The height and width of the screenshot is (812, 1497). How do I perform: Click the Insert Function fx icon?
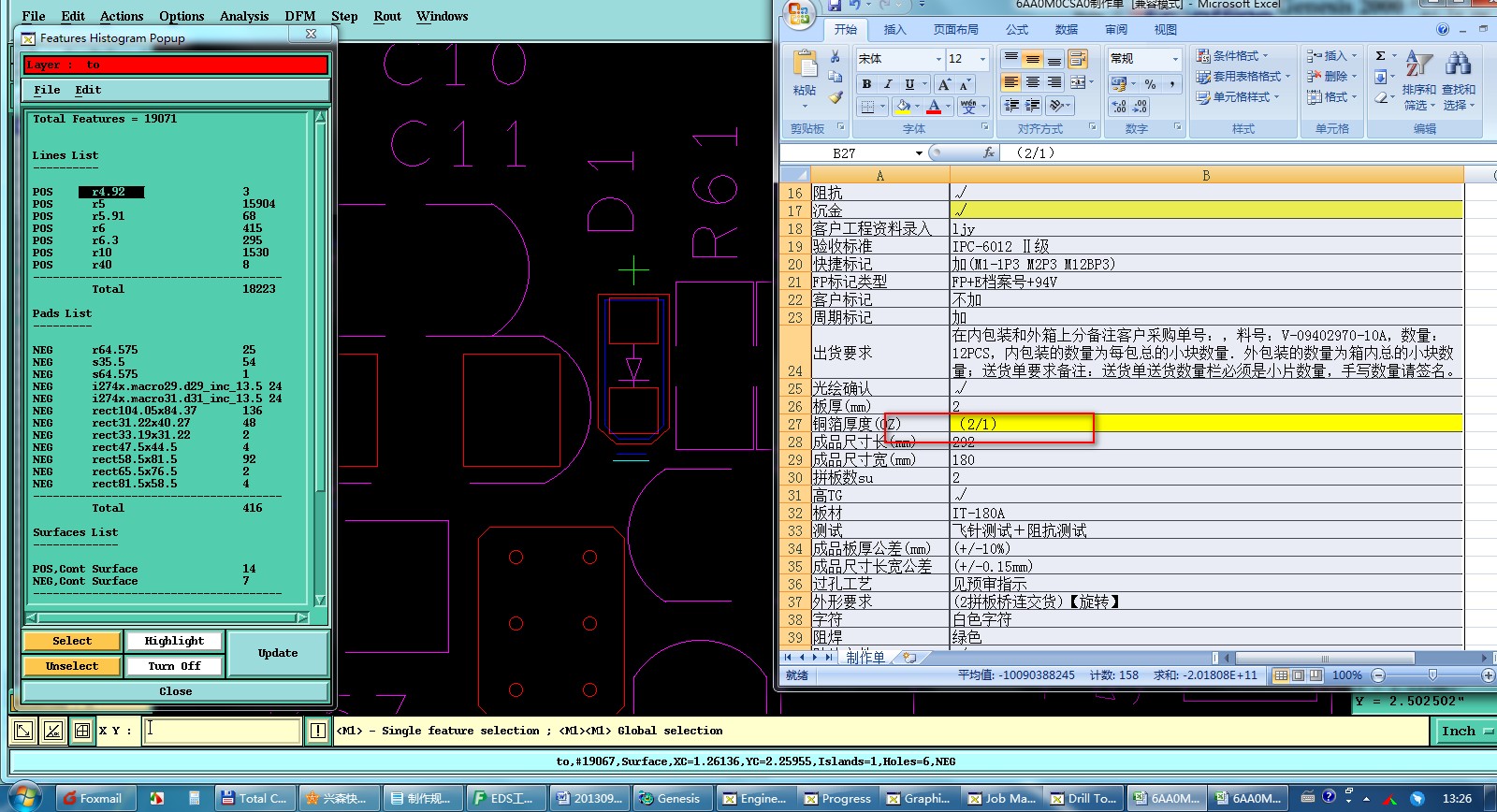point(989,152)
